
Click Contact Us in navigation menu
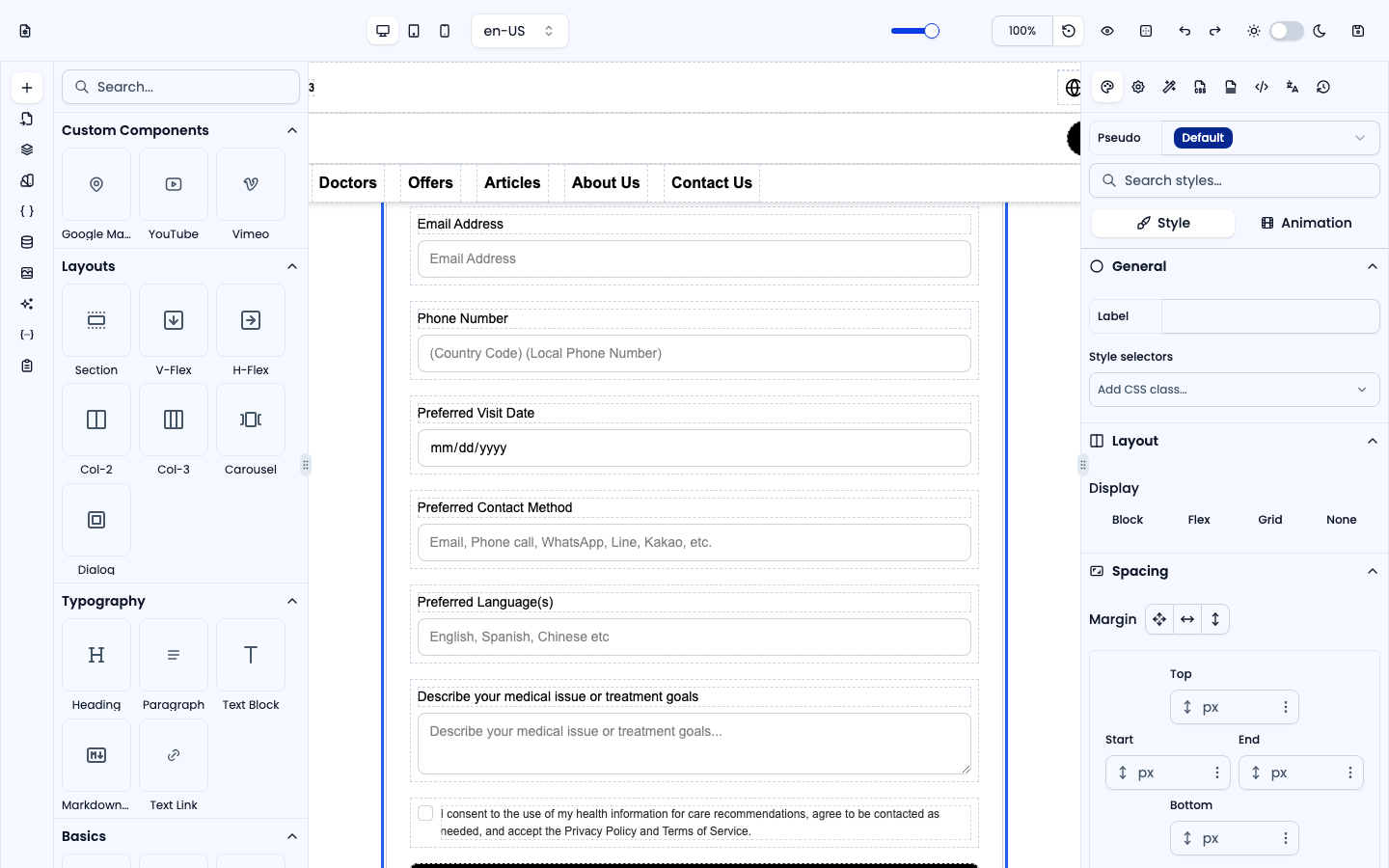tap(712, 183)
